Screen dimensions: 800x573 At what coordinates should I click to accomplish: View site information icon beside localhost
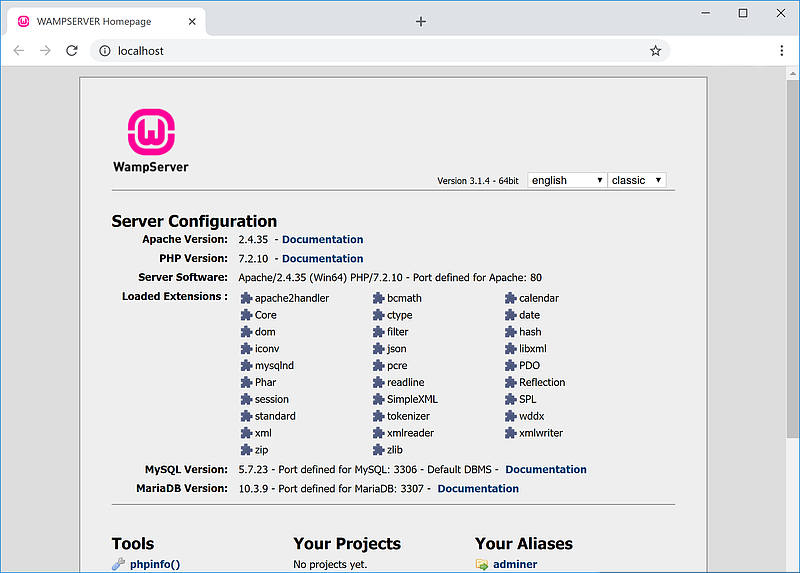[105, 51]
